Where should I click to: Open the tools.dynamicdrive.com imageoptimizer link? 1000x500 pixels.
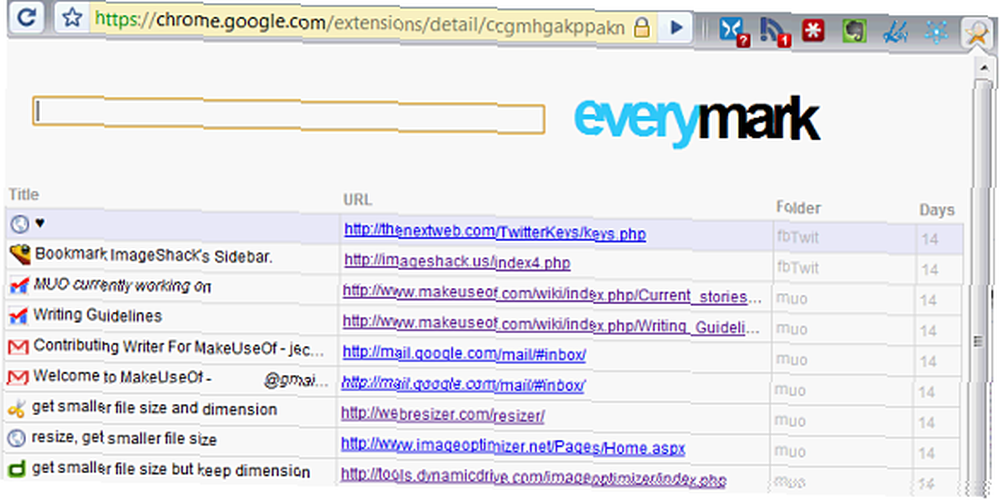click(533, 476)
